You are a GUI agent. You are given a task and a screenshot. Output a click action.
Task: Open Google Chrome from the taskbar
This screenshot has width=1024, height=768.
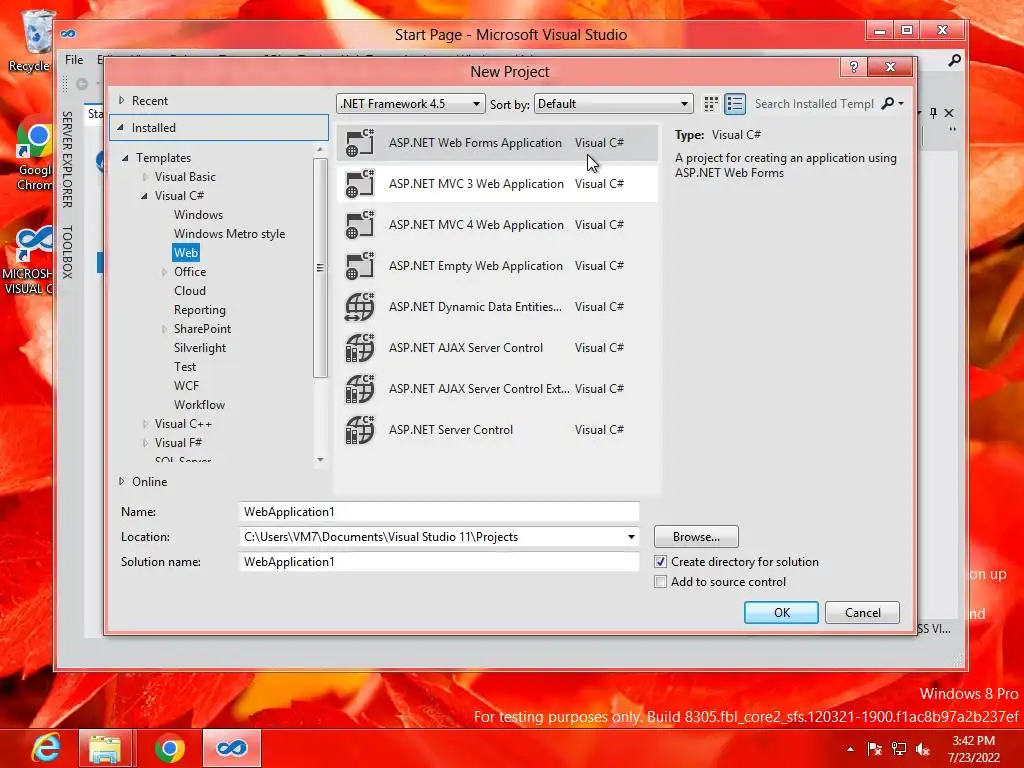169,748
